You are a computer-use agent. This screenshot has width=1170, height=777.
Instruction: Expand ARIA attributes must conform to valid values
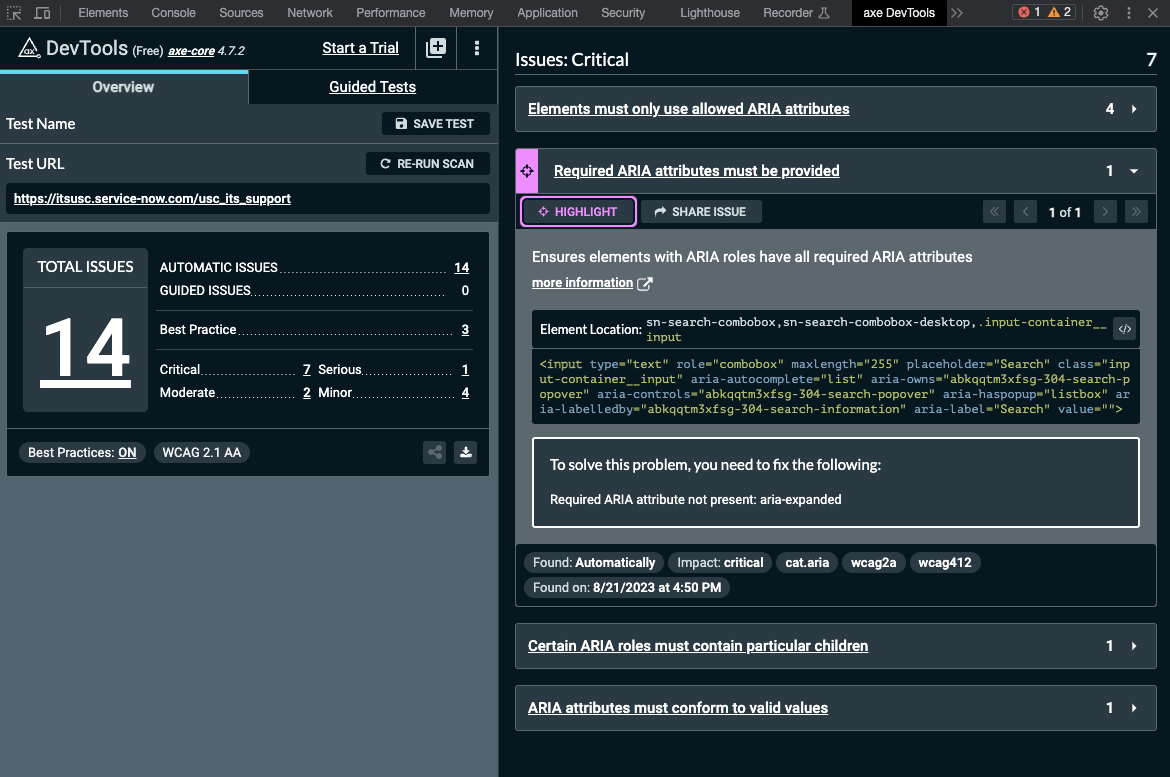1133,708
